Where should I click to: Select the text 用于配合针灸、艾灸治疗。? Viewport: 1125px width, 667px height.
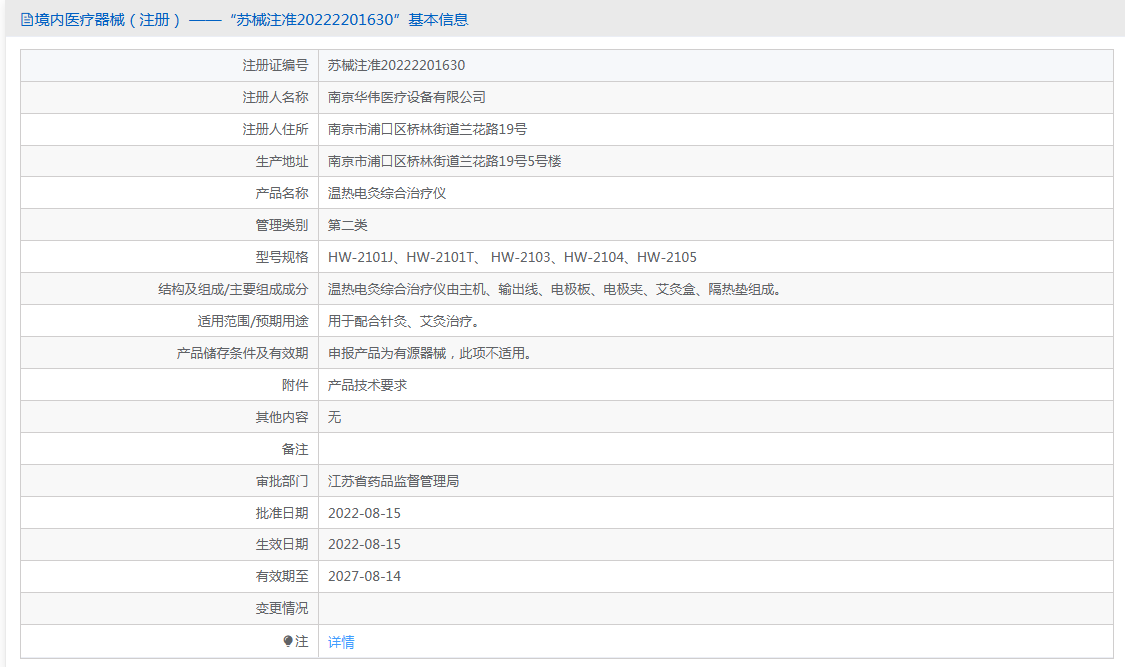click(x=403, y=321)
